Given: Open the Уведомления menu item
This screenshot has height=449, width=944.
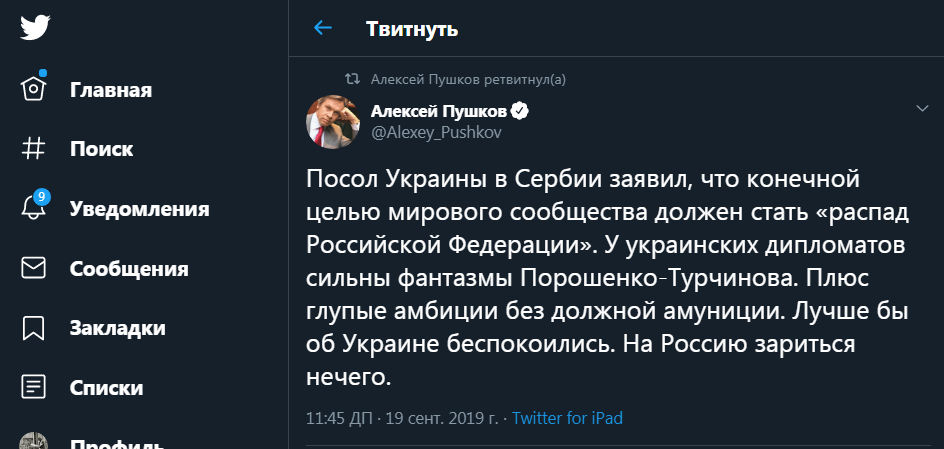Looking at the screenshot, I should (139, 209).
